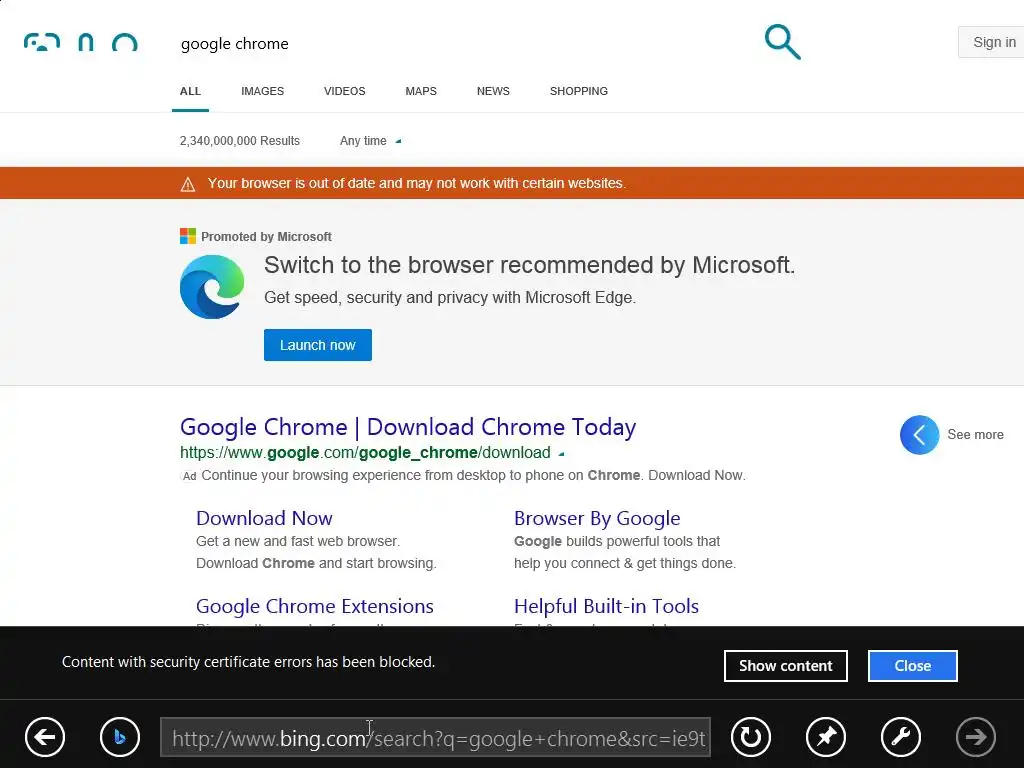This screenshot has width=1024, height=768.
Task: Click the Content with security certificate errors message
Action: click(x=248, y=662)
